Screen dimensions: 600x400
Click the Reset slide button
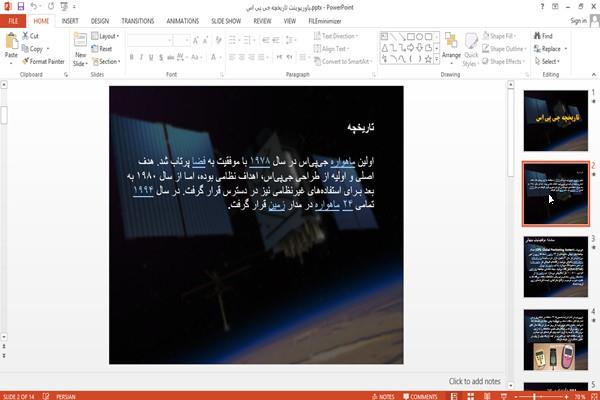[102, 49]
